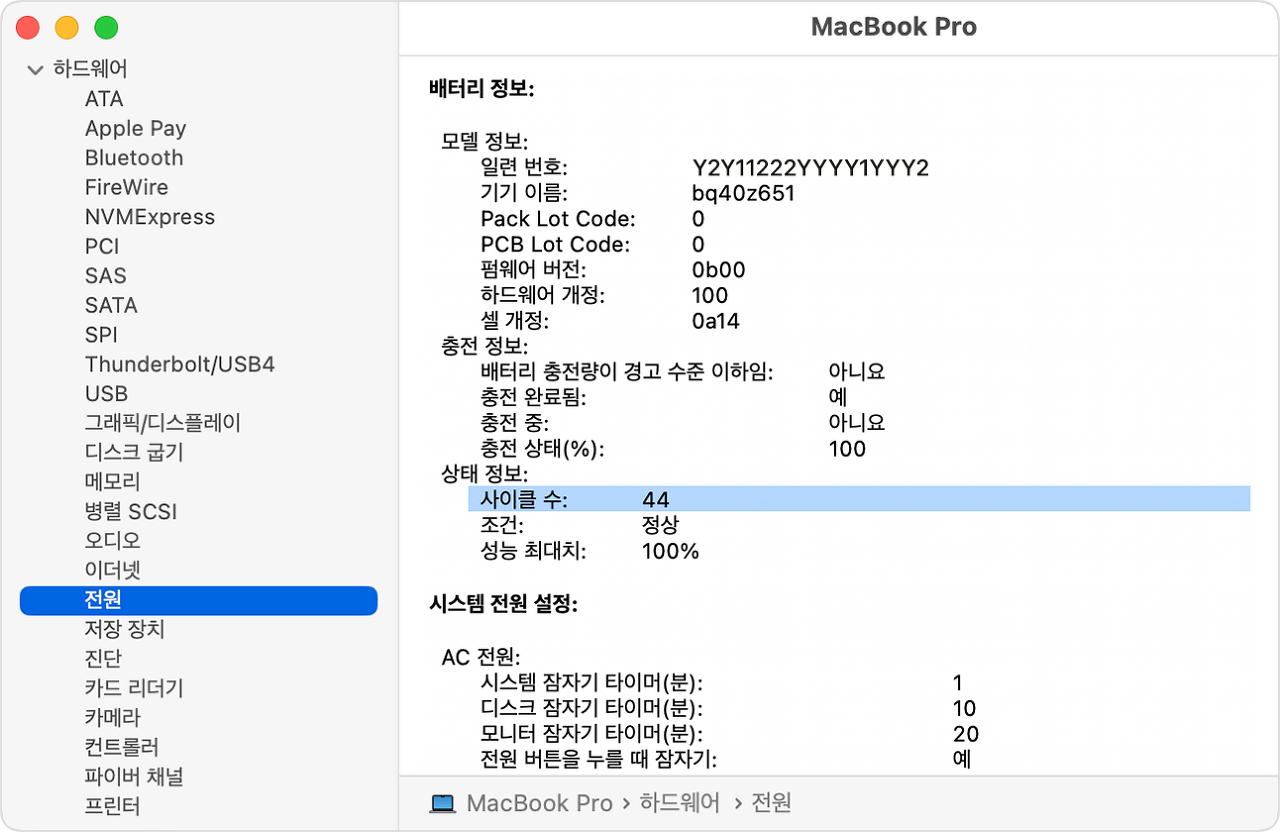The height and width of the screenshot is (832, 1280).
Task: Click MacBook Pro in the path bar
Action: click(x=540, y=803)
